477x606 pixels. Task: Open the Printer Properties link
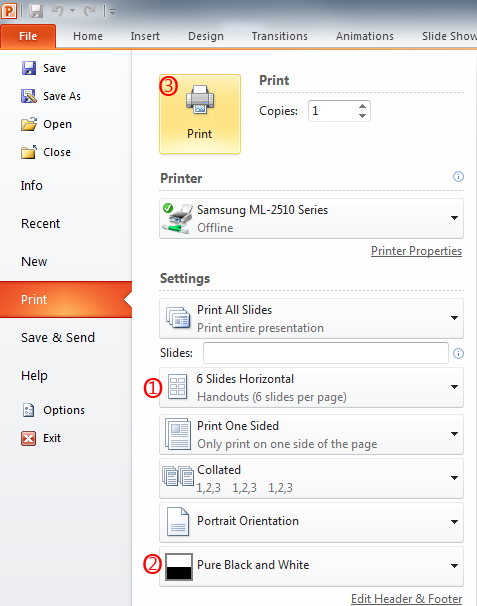(x=416, y=251)
